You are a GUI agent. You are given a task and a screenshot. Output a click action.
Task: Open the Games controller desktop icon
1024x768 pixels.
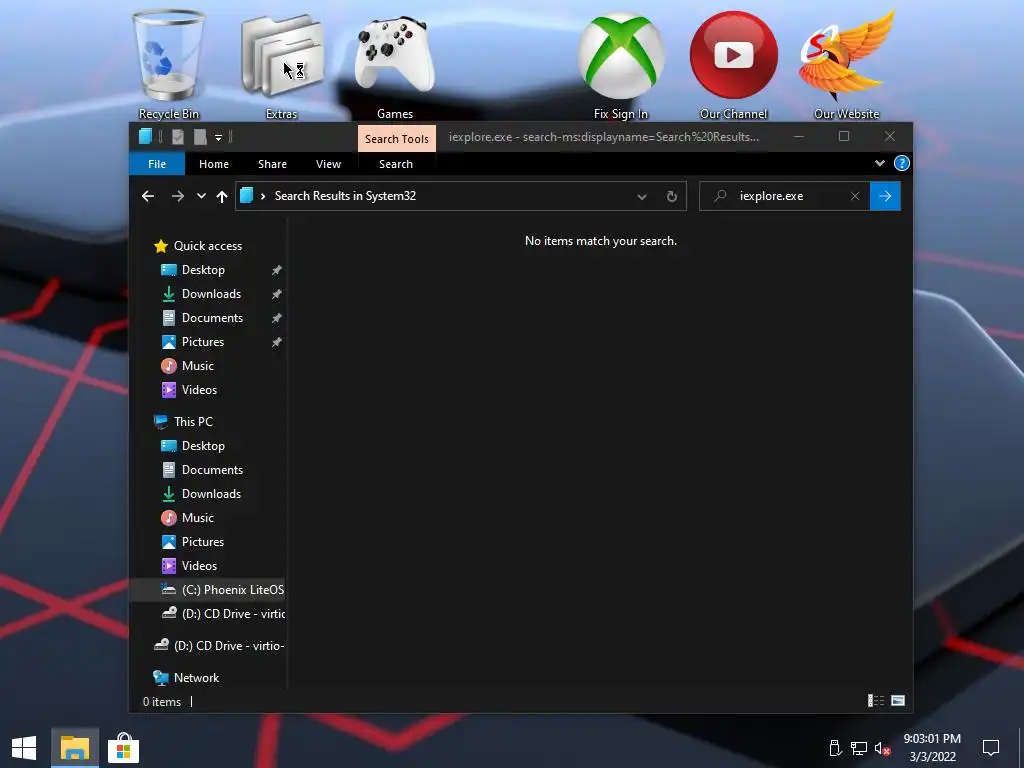click(394, 65)
